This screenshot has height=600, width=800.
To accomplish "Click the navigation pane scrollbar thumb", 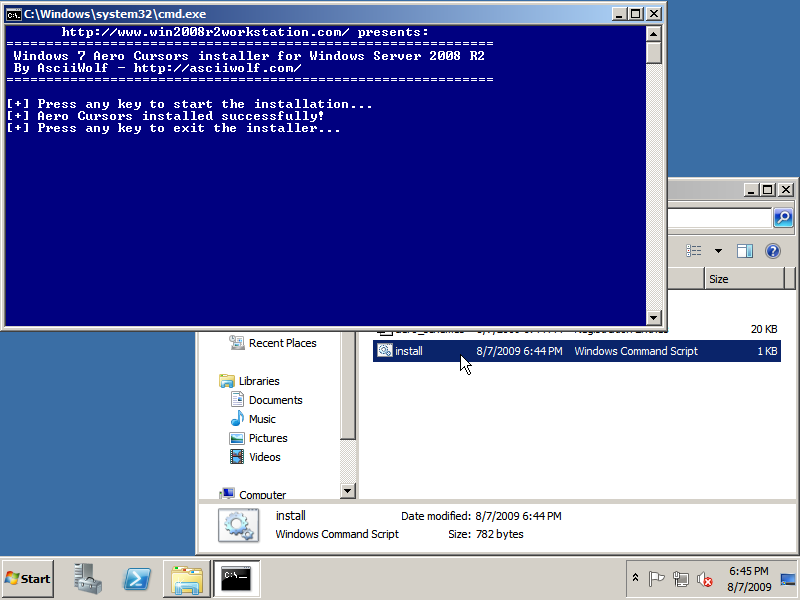I will (347, 385).
